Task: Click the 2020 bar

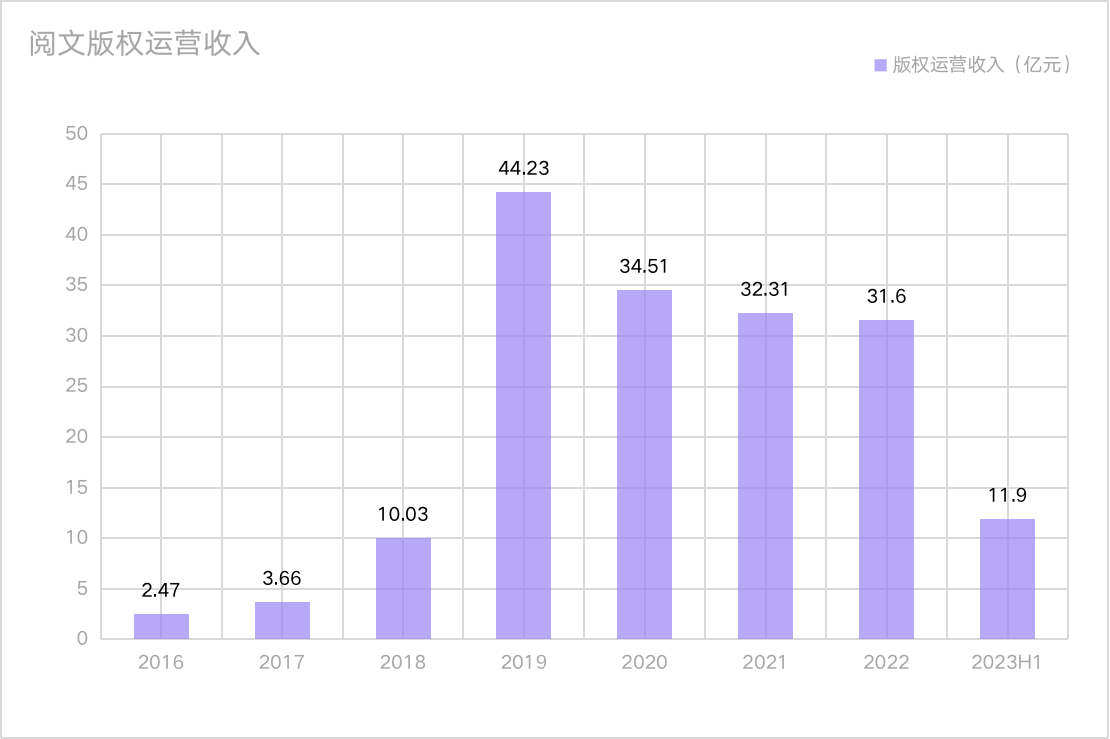Action: coord(644,464)
